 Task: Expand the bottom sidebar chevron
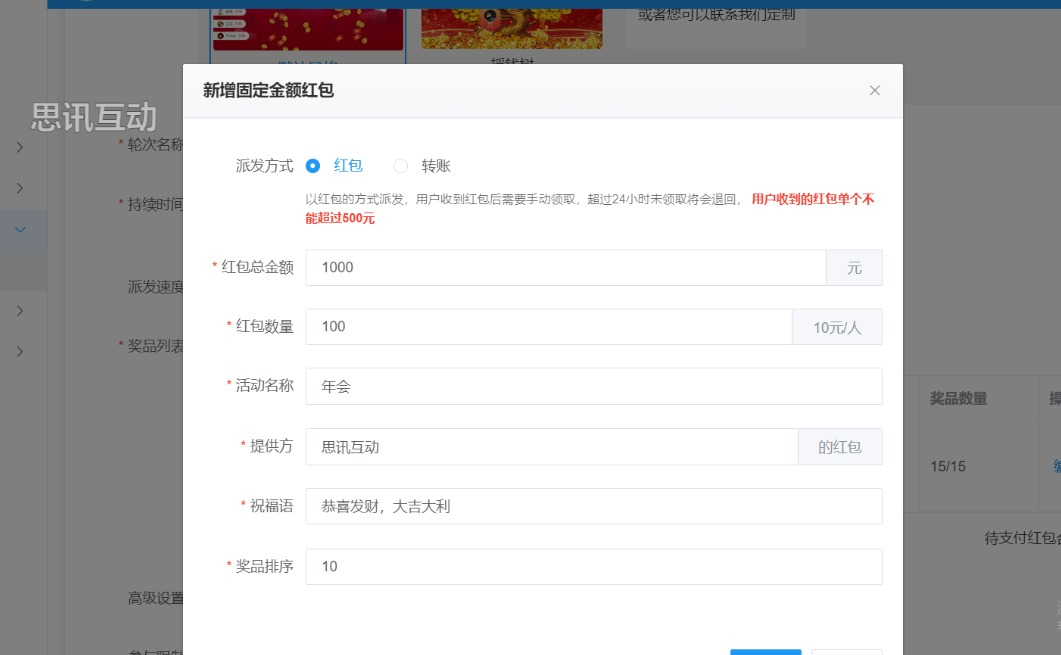coord(20,351)
